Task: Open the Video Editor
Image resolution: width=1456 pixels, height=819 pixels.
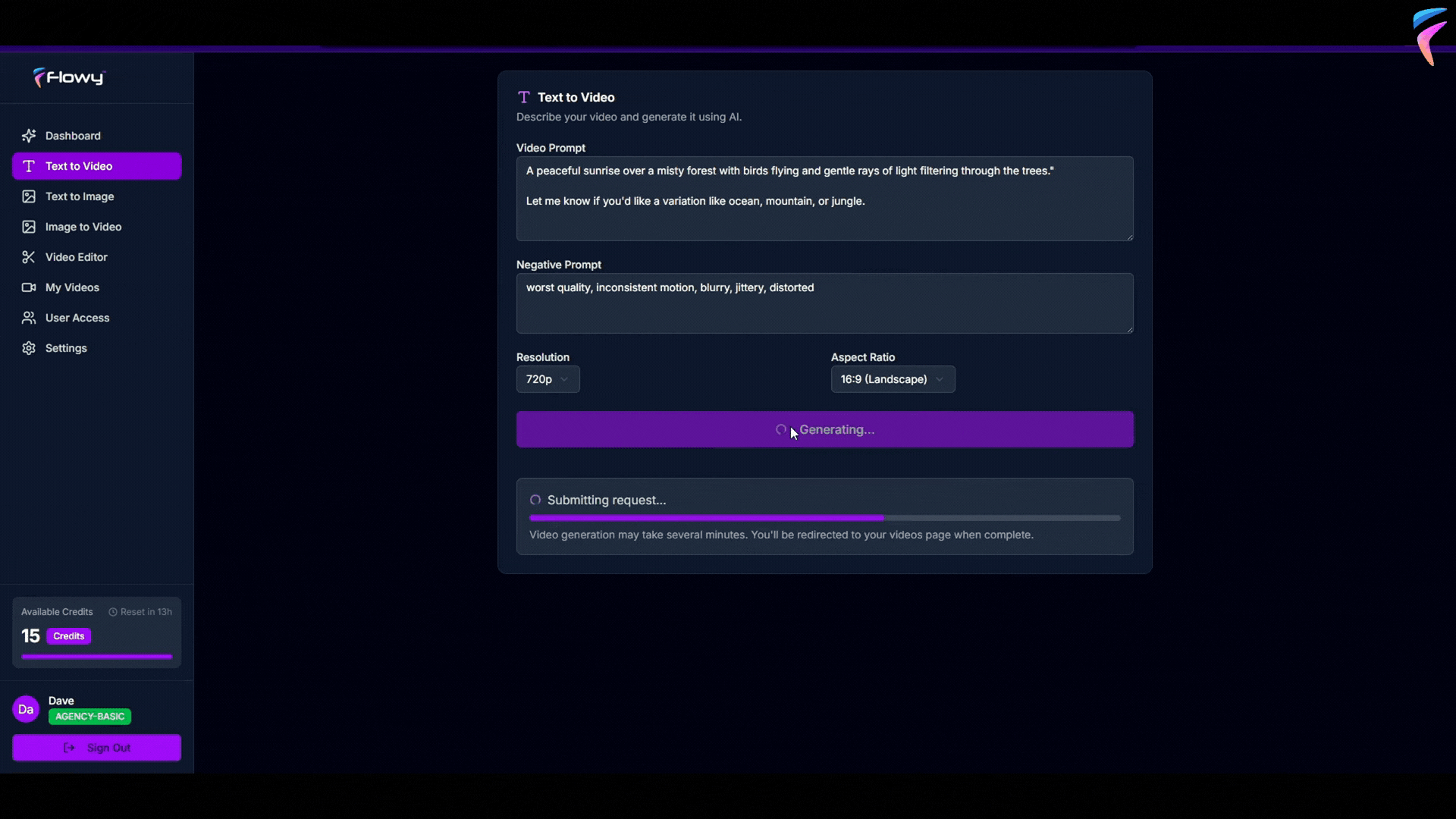Action: (97, 257)
